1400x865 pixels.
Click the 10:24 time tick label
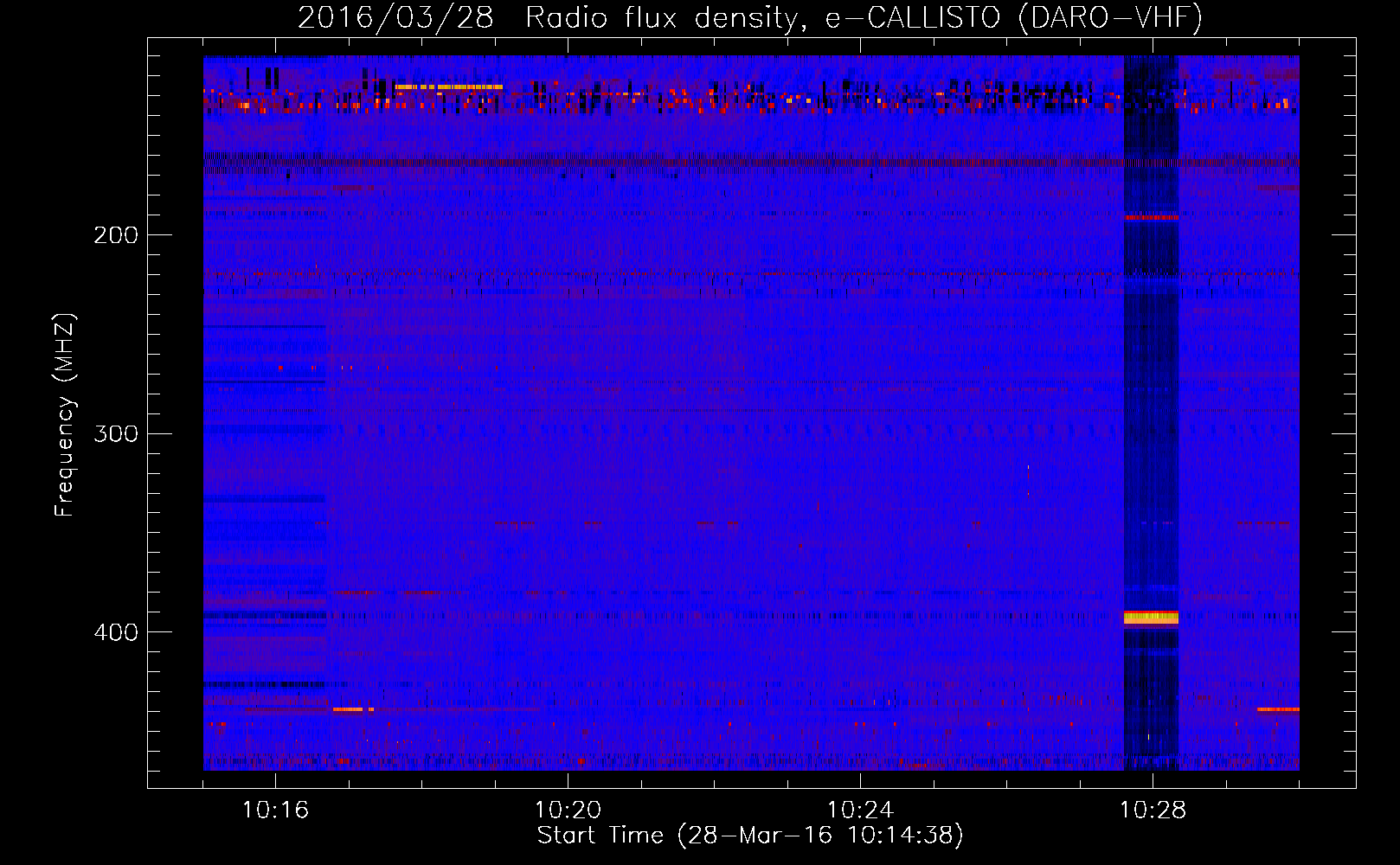click(x=860, y=811)
